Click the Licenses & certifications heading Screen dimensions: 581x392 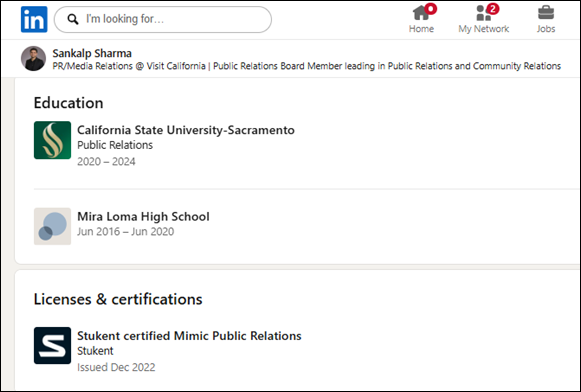118,299
